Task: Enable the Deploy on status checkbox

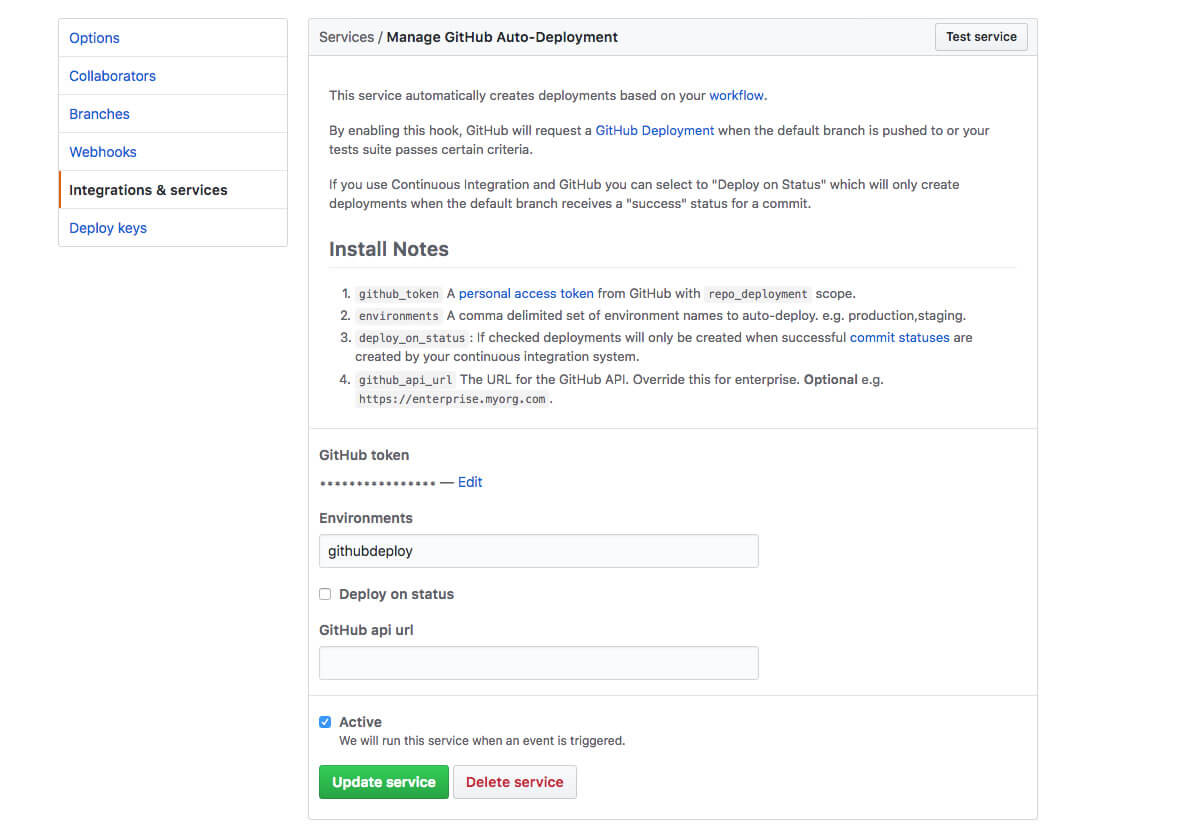Action: click(x=325, y=594)
